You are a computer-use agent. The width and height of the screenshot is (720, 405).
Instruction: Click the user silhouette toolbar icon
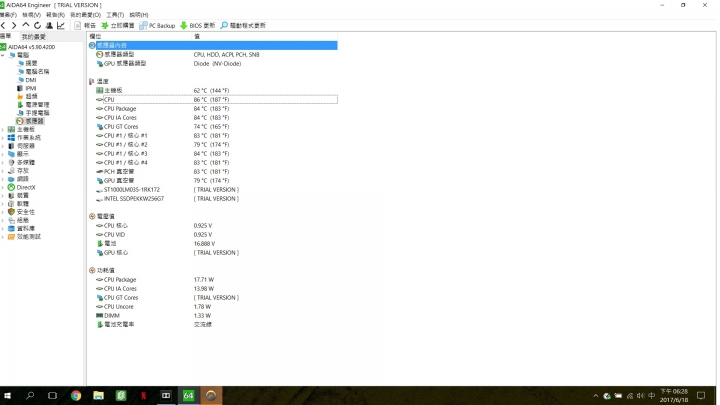[49, 25]
